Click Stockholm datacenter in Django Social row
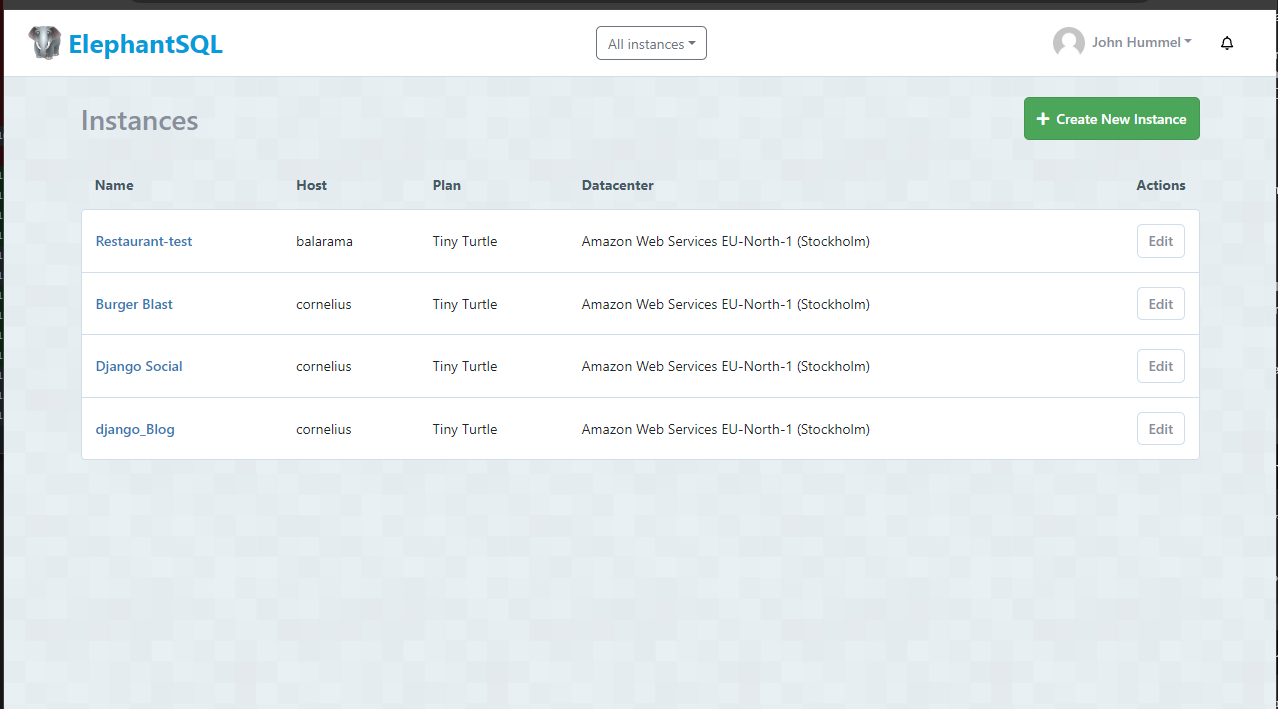The width and height of the screenshot is (1278, 709). click(x=726, y=366)
